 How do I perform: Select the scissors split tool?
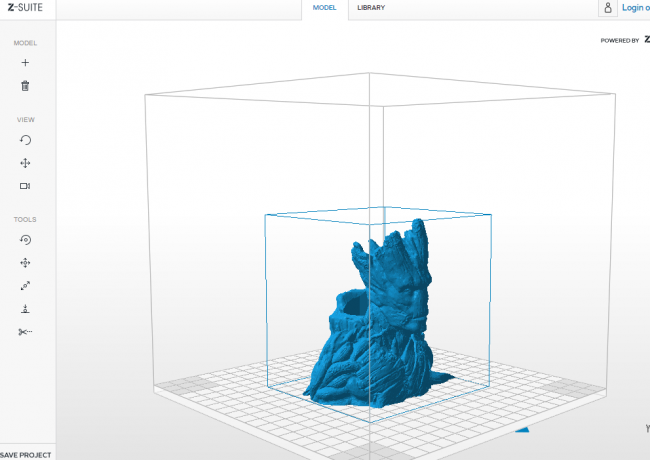(25, 332)
